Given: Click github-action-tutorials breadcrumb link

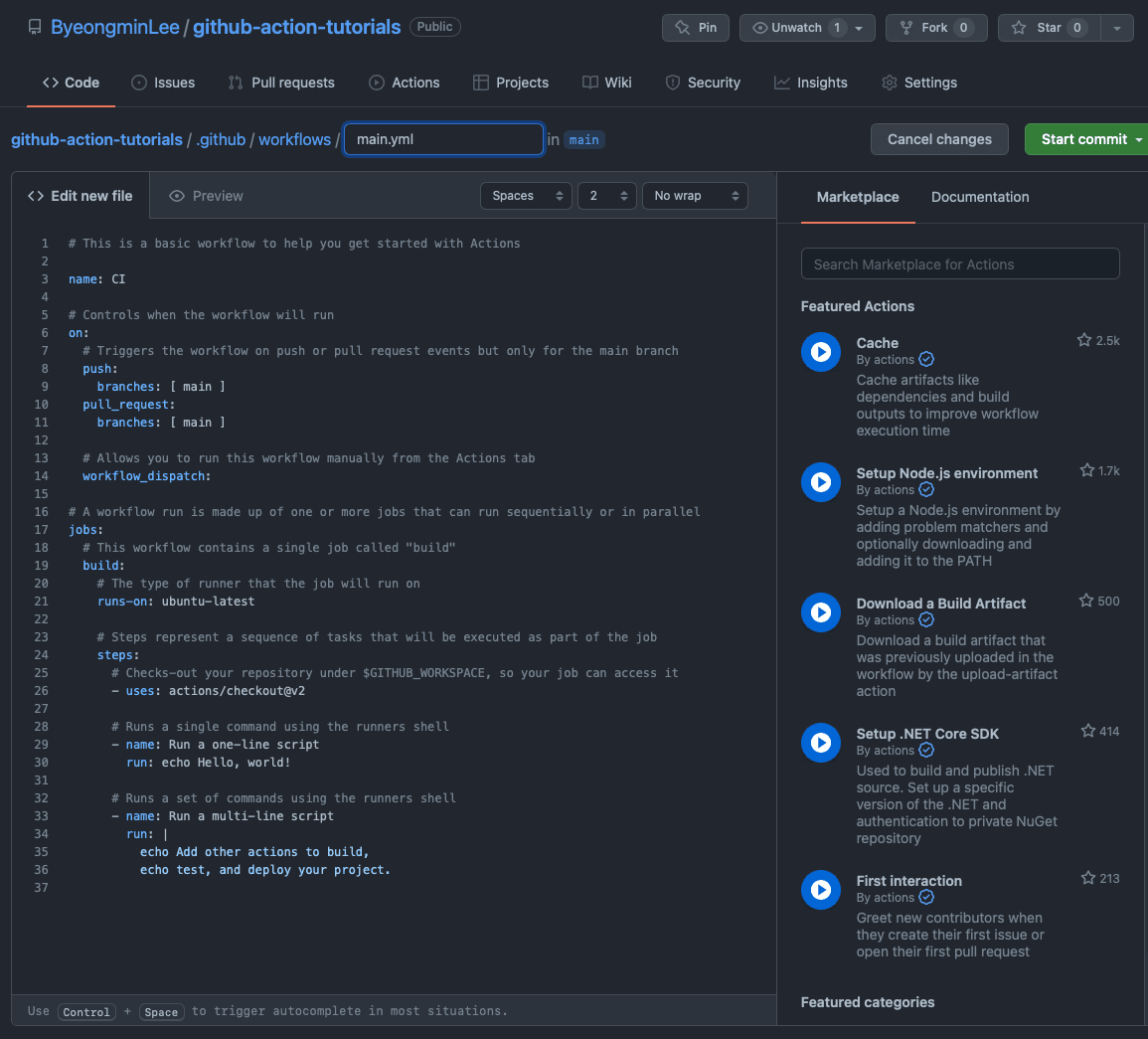Looking at the screenshot, I should pyautogui.click(x=96, y=140).
